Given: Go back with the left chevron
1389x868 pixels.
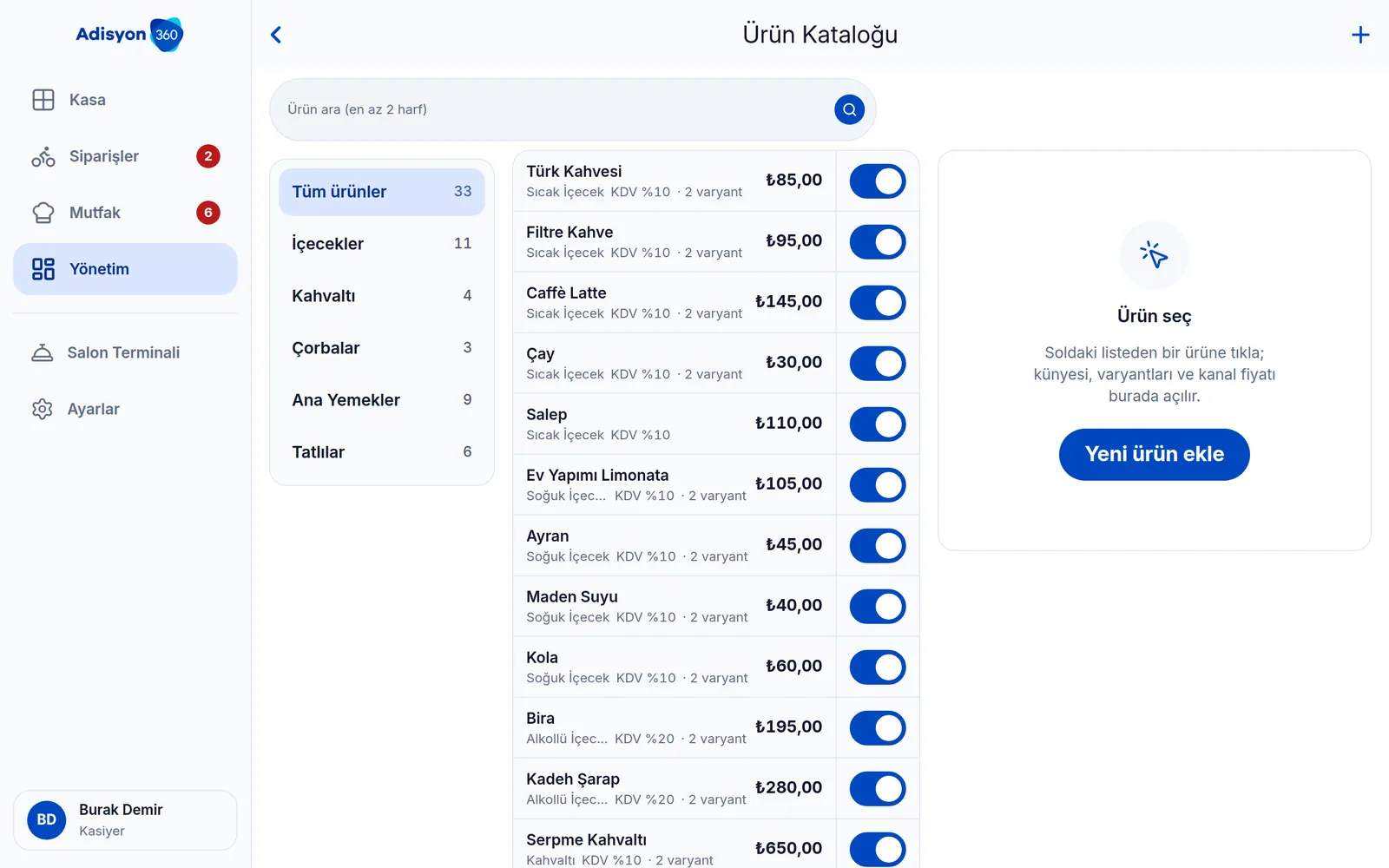Looking at the screenshot, I should point(276,35).
